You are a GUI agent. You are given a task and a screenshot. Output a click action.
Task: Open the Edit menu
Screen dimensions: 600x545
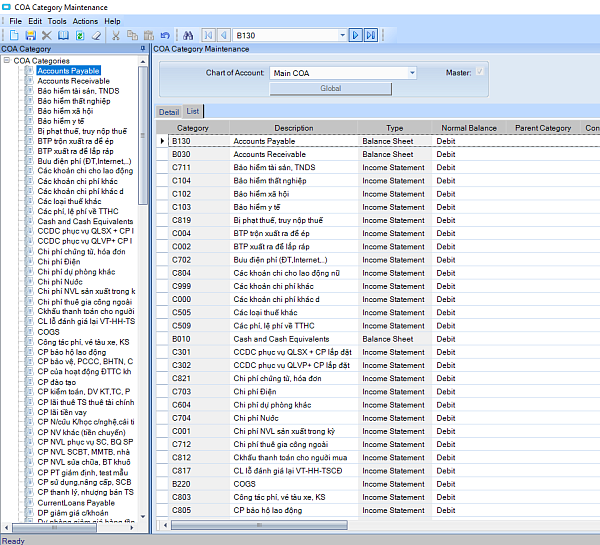point(35,21)
